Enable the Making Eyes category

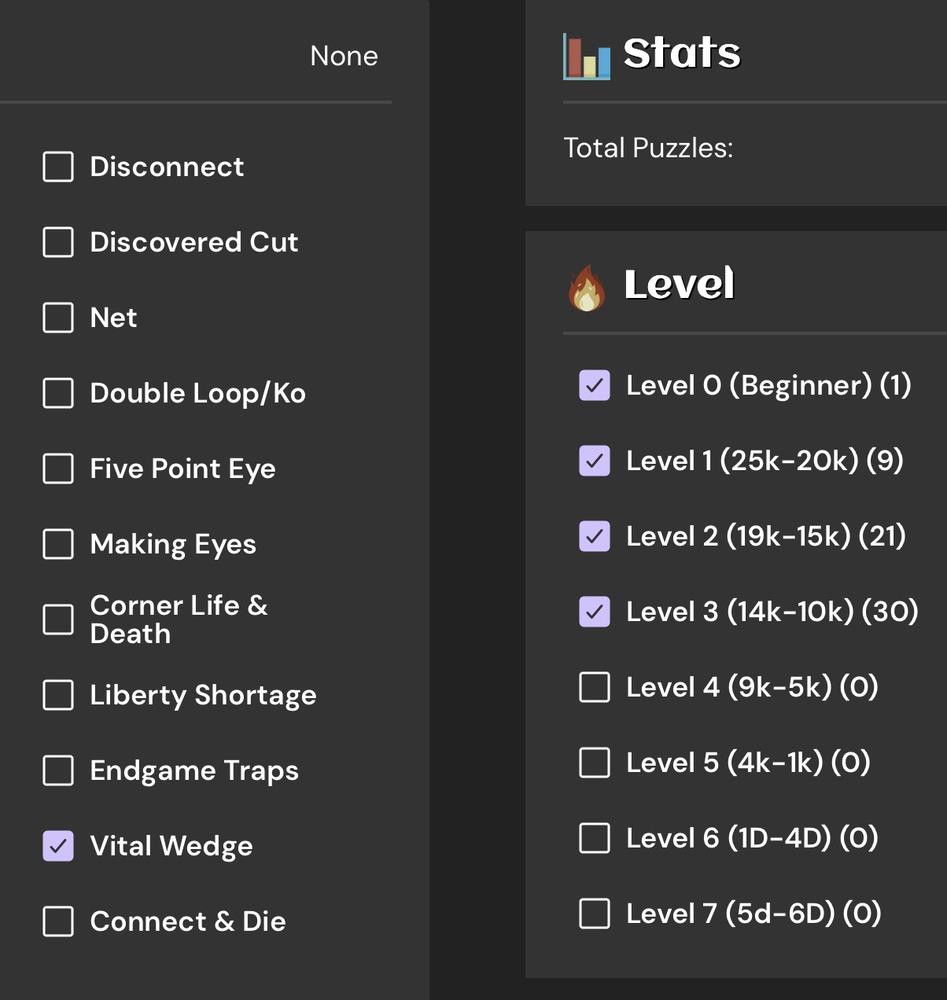click(58, 544)
